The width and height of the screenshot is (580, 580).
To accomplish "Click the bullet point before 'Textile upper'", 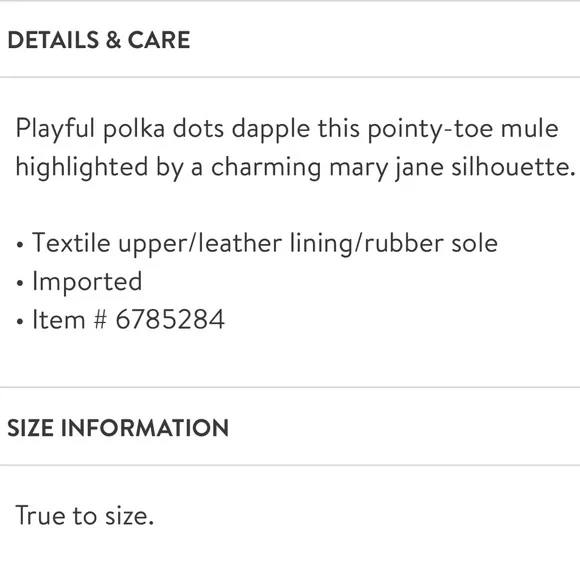I will tap(20, 245).
